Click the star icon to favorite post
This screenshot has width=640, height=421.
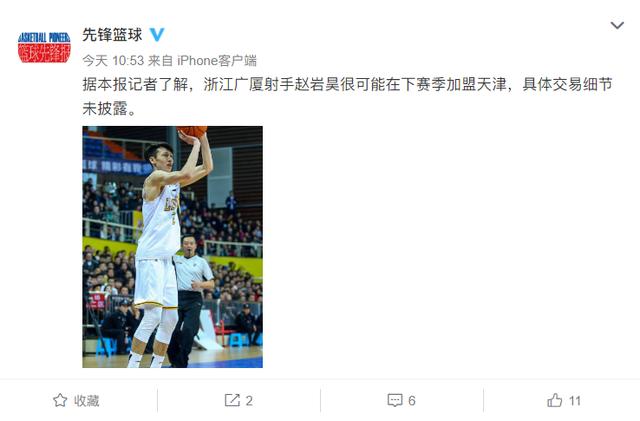pyautogui.click(x=60, y=400)
